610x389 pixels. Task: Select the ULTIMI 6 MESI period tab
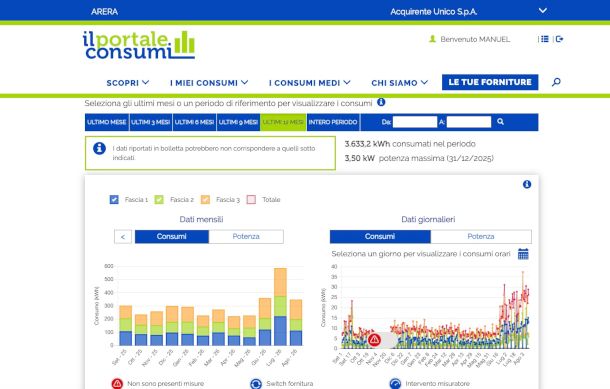coord(194,122)
